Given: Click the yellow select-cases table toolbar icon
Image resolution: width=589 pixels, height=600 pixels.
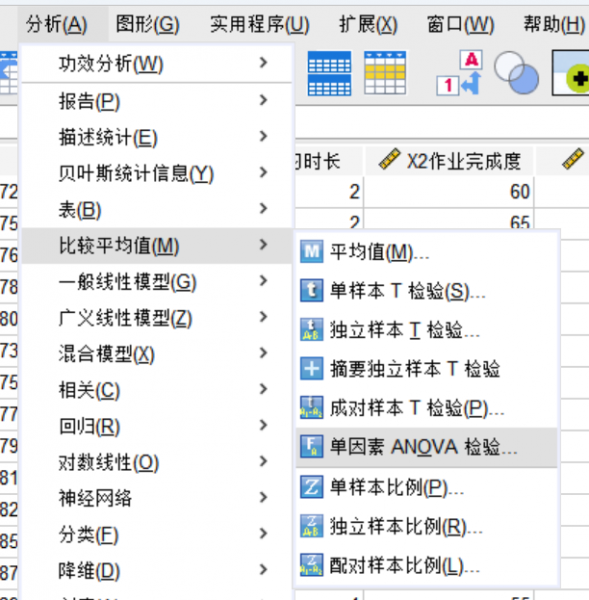Looking at the screenshot, I should 385,73.
